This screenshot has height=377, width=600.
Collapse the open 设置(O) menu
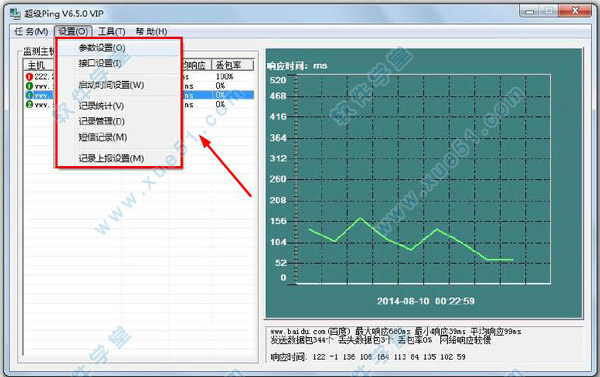pyautogui.click(x=73, y=31)
